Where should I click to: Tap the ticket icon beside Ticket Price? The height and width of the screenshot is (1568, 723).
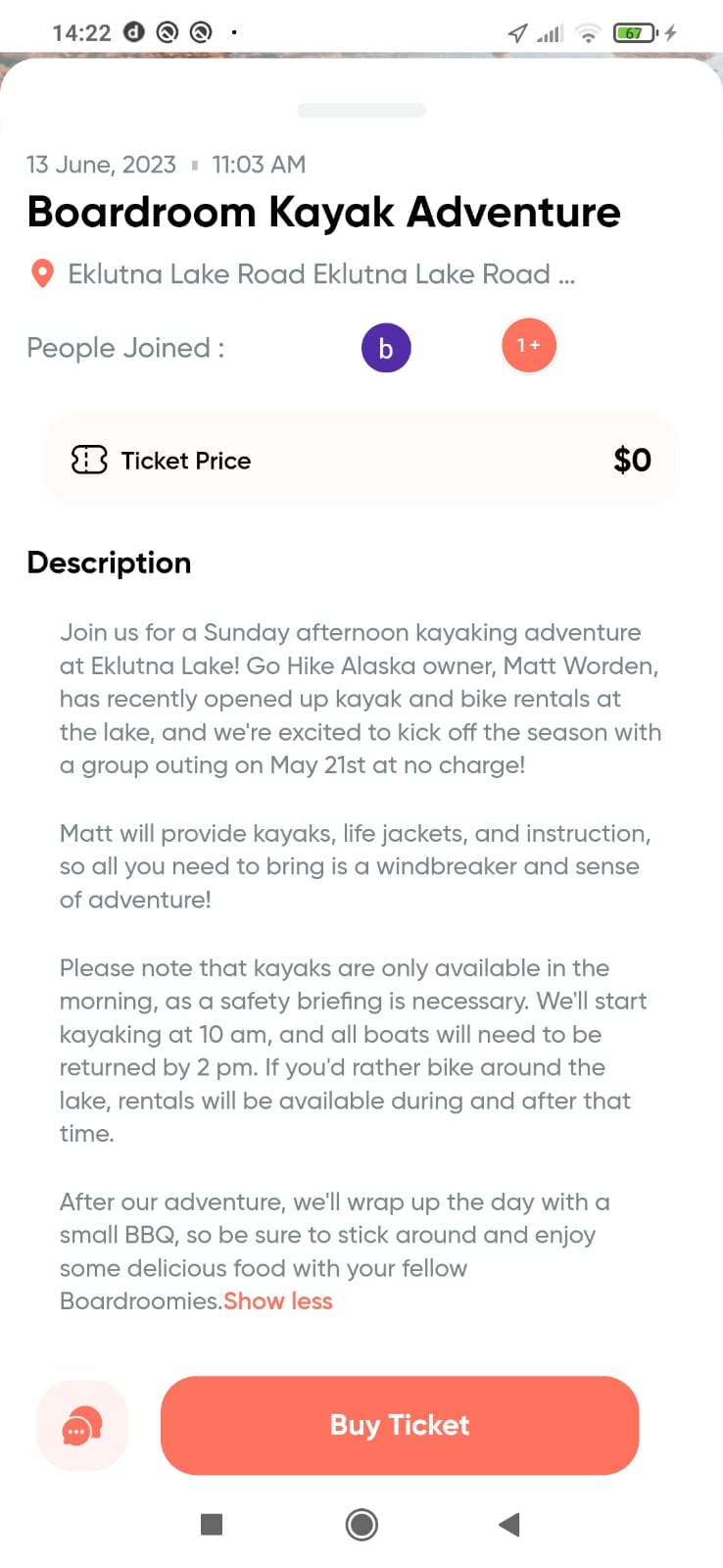click(89, 460)
